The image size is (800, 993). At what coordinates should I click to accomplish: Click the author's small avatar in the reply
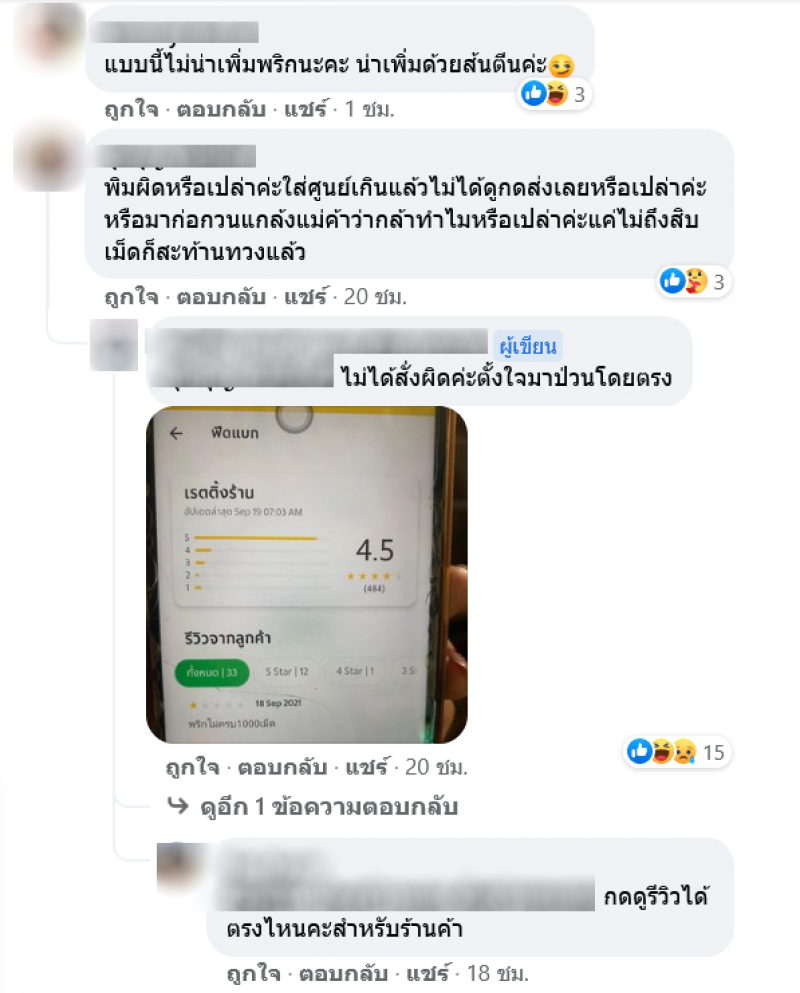[x=114, y=345]
